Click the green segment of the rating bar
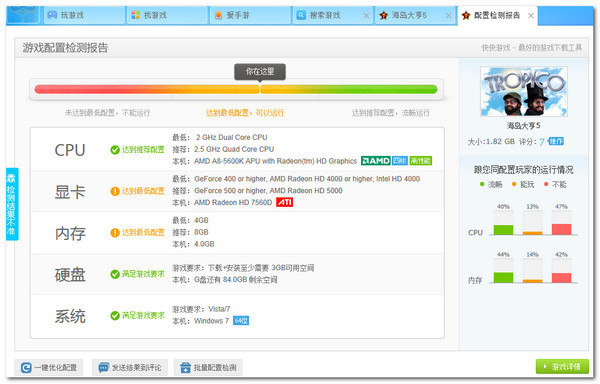This screenshot has width=600, height=384. (379, 89)
